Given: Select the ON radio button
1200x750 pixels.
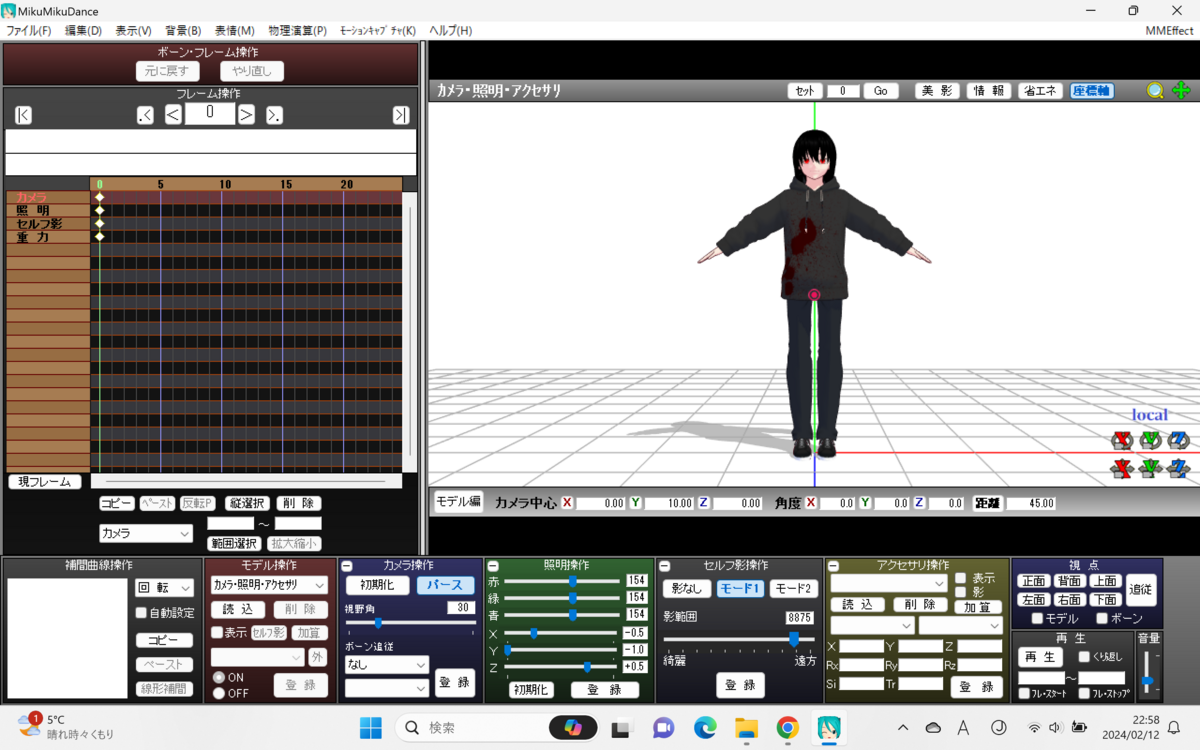Looking at the screenshot, I should (x=219, y=677).
